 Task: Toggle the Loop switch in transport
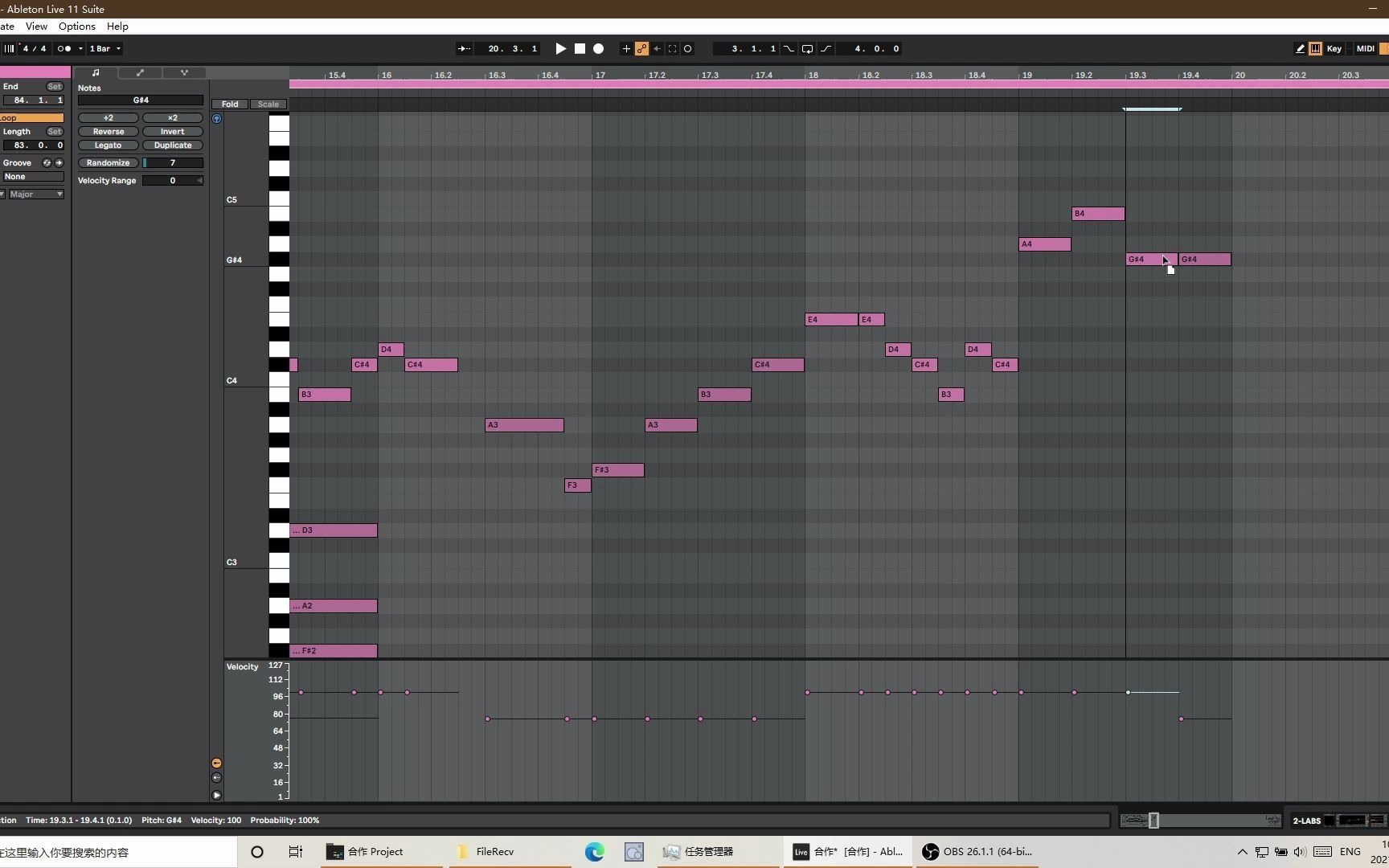point(807,49)
